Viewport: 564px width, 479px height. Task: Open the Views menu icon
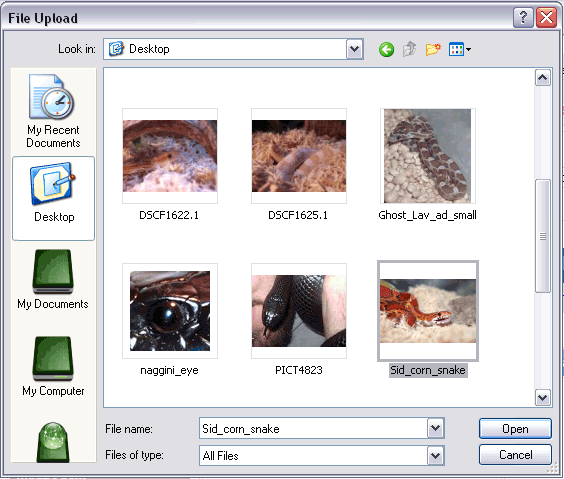click(460, 49)
